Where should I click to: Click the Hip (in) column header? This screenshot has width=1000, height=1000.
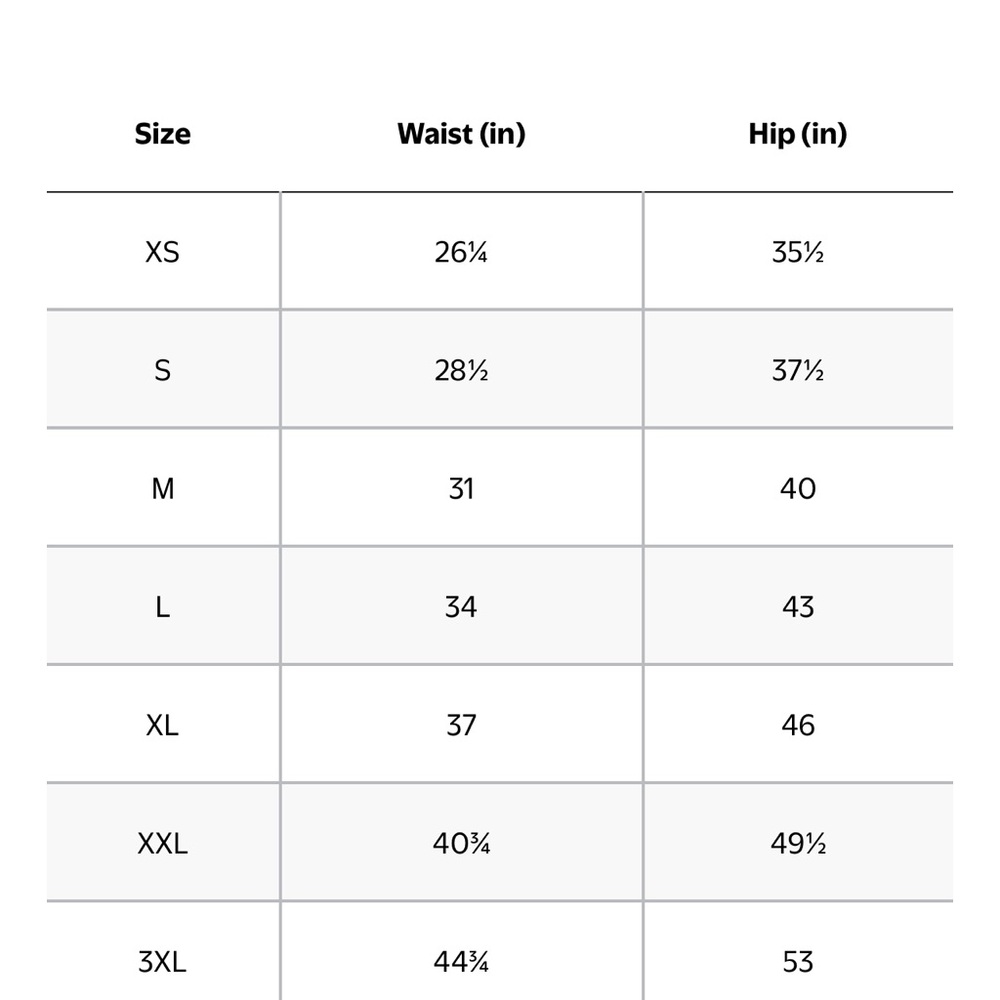click(798, 134)
